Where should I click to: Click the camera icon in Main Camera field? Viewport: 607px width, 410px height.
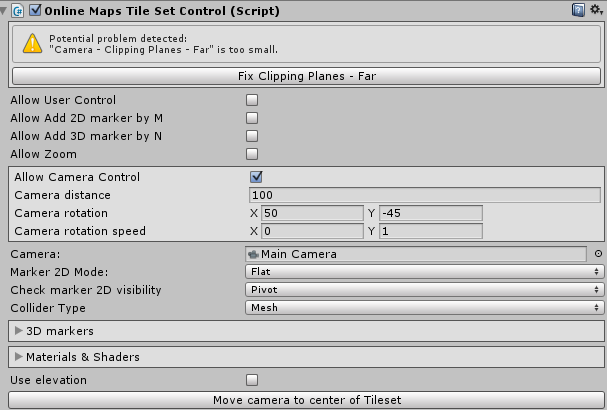point(254,254)
